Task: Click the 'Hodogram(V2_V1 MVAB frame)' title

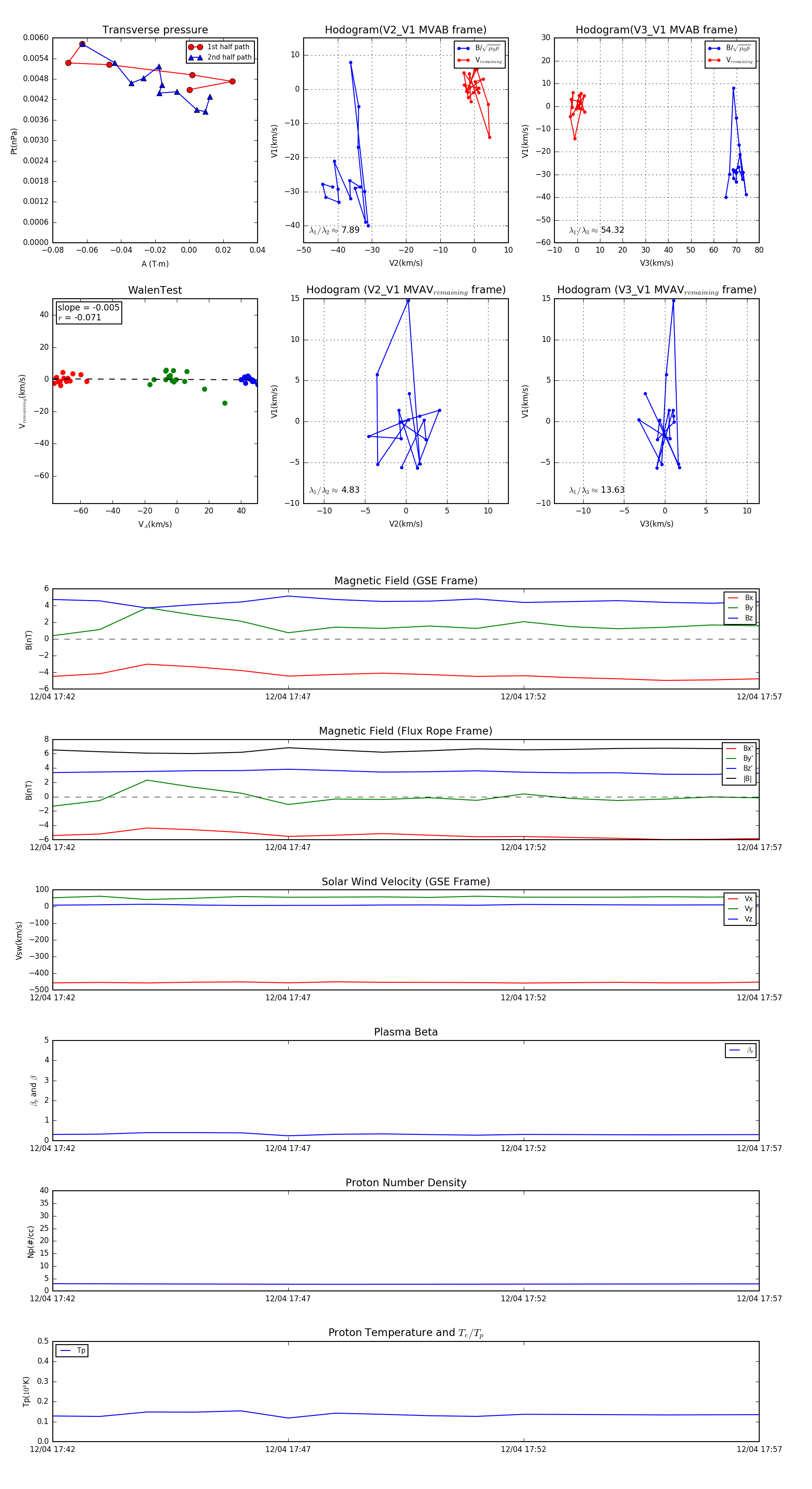Action: click(406, 30)
